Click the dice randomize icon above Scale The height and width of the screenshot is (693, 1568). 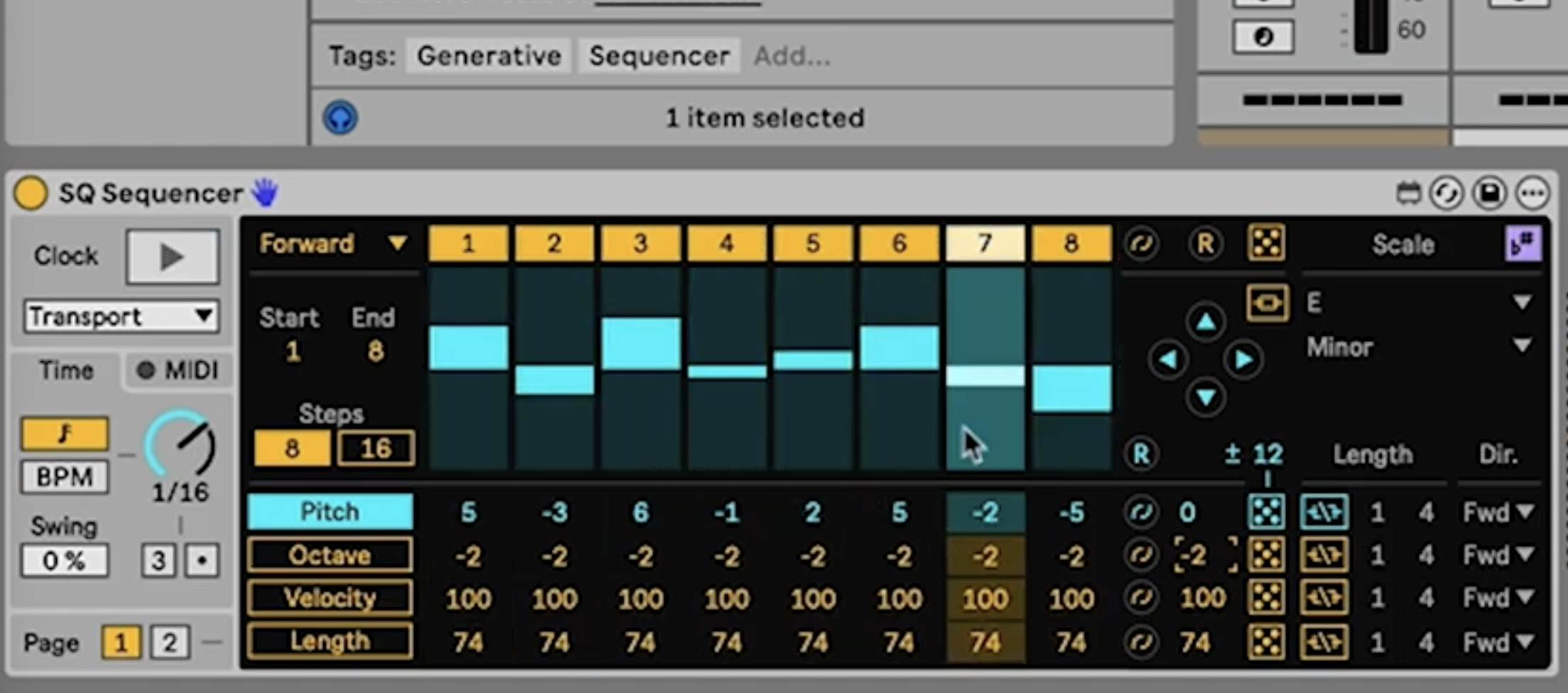1266,244
